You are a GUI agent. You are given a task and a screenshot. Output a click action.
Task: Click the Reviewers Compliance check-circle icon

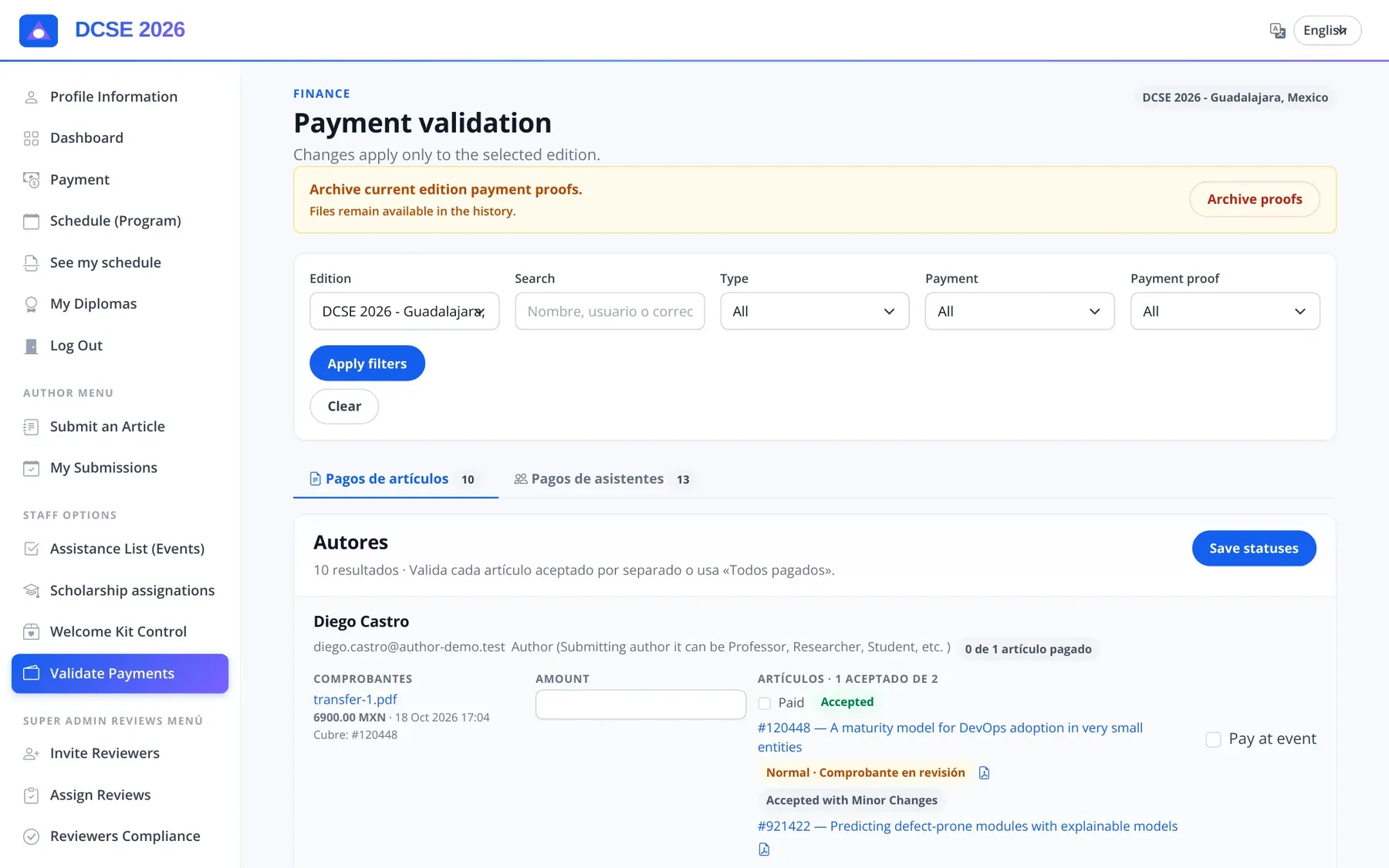[x=31, y=836]
